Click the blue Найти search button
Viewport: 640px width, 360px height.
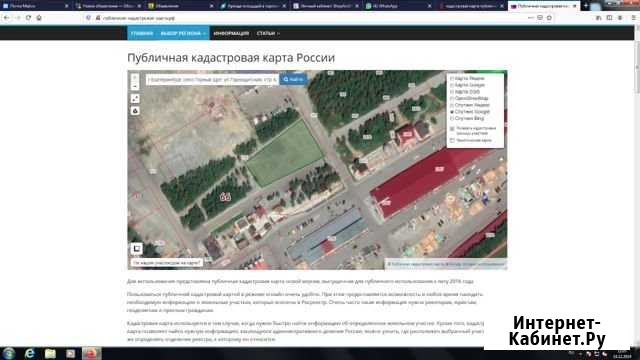[293, 79]
